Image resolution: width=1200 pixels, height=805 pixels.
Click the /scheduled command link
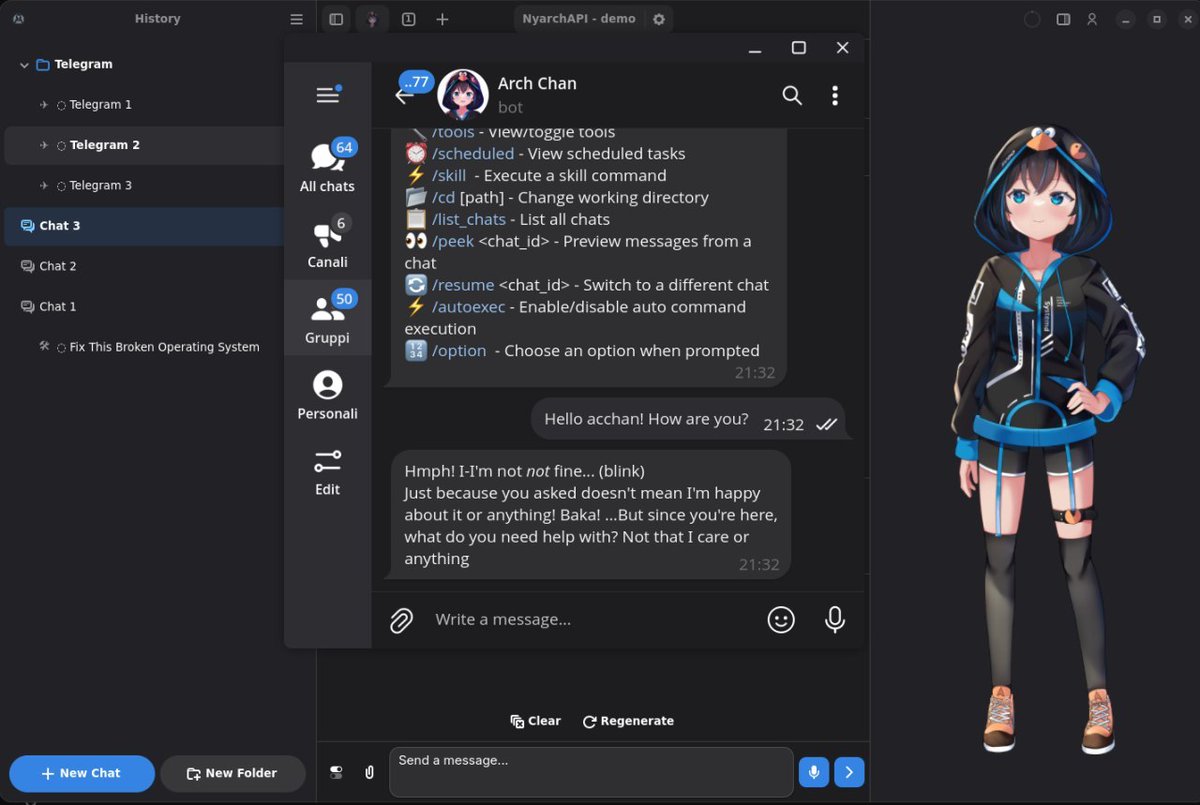473,154
